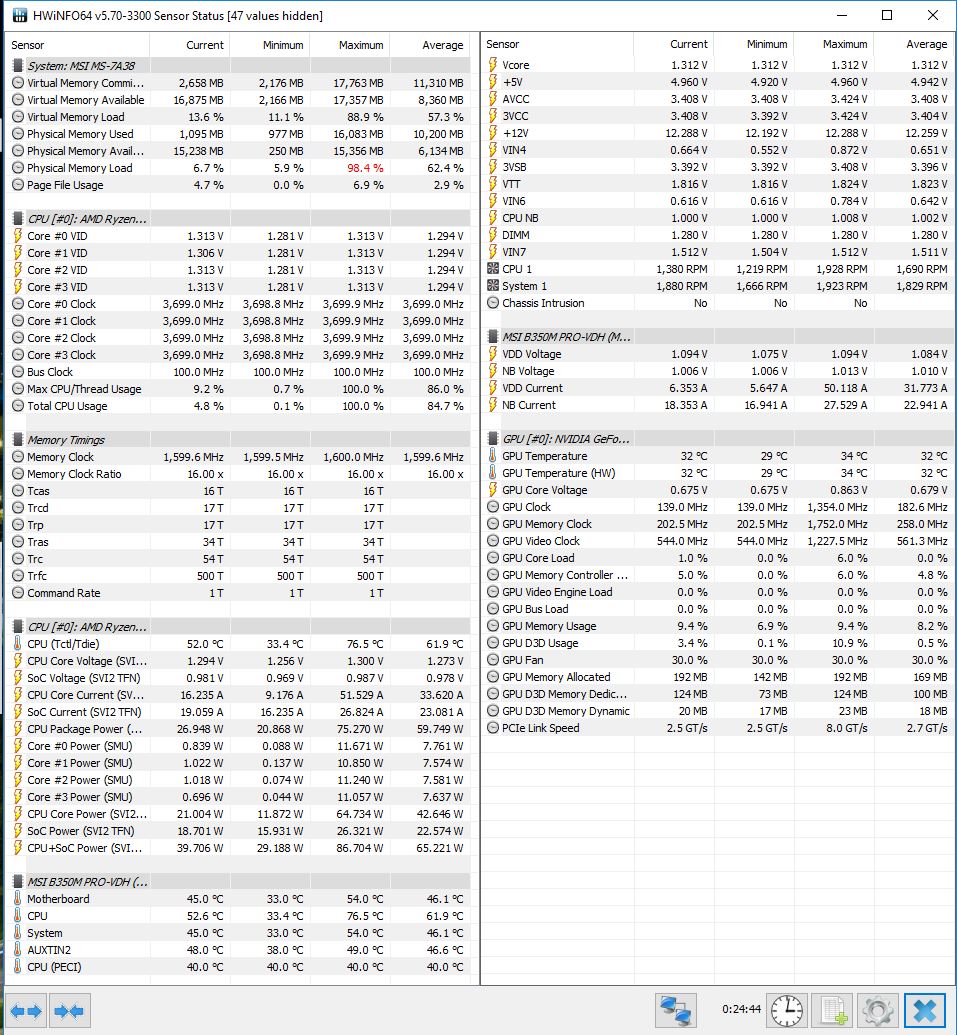957x1035 pixels.
Task: Click the 0:24:44 elapsed time display
Action: [741, 1009]
